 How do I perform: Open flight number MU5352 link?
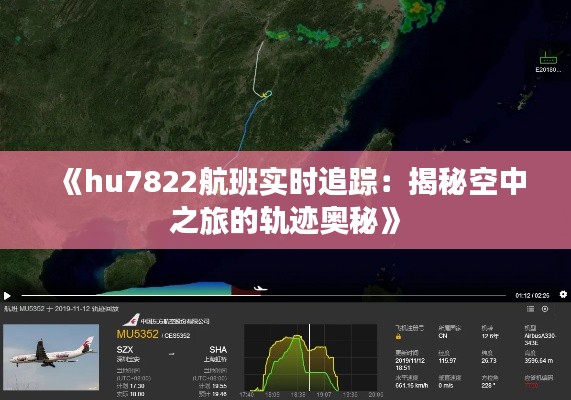point(138,334)
